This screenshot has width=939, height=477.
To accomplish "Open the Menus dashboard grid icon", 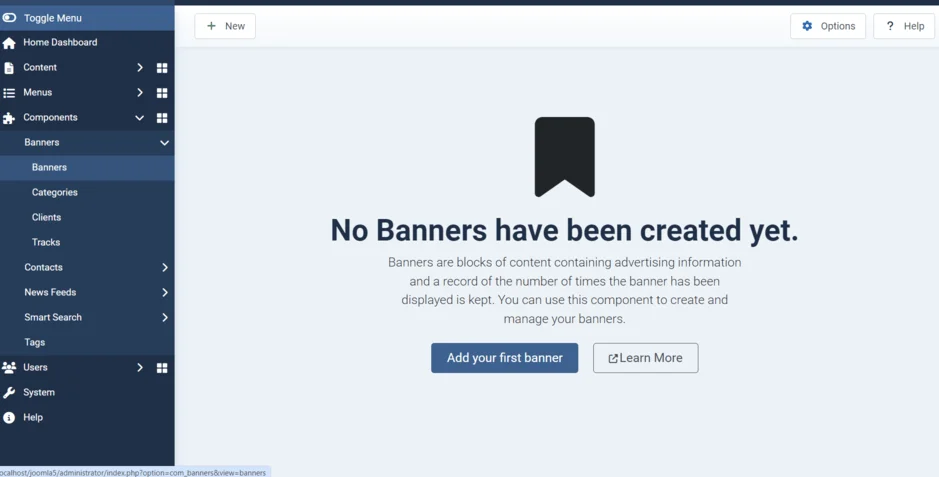I will point(162,93).
